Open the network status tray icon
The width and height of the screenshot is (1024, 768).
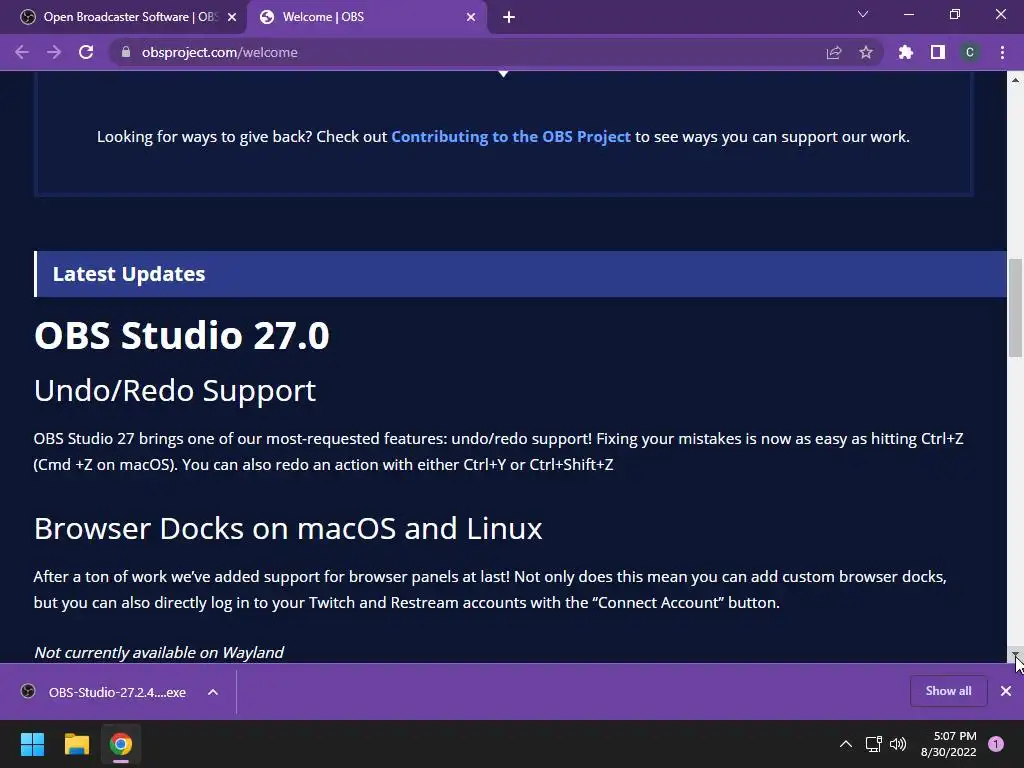click(x=873, y=744)
